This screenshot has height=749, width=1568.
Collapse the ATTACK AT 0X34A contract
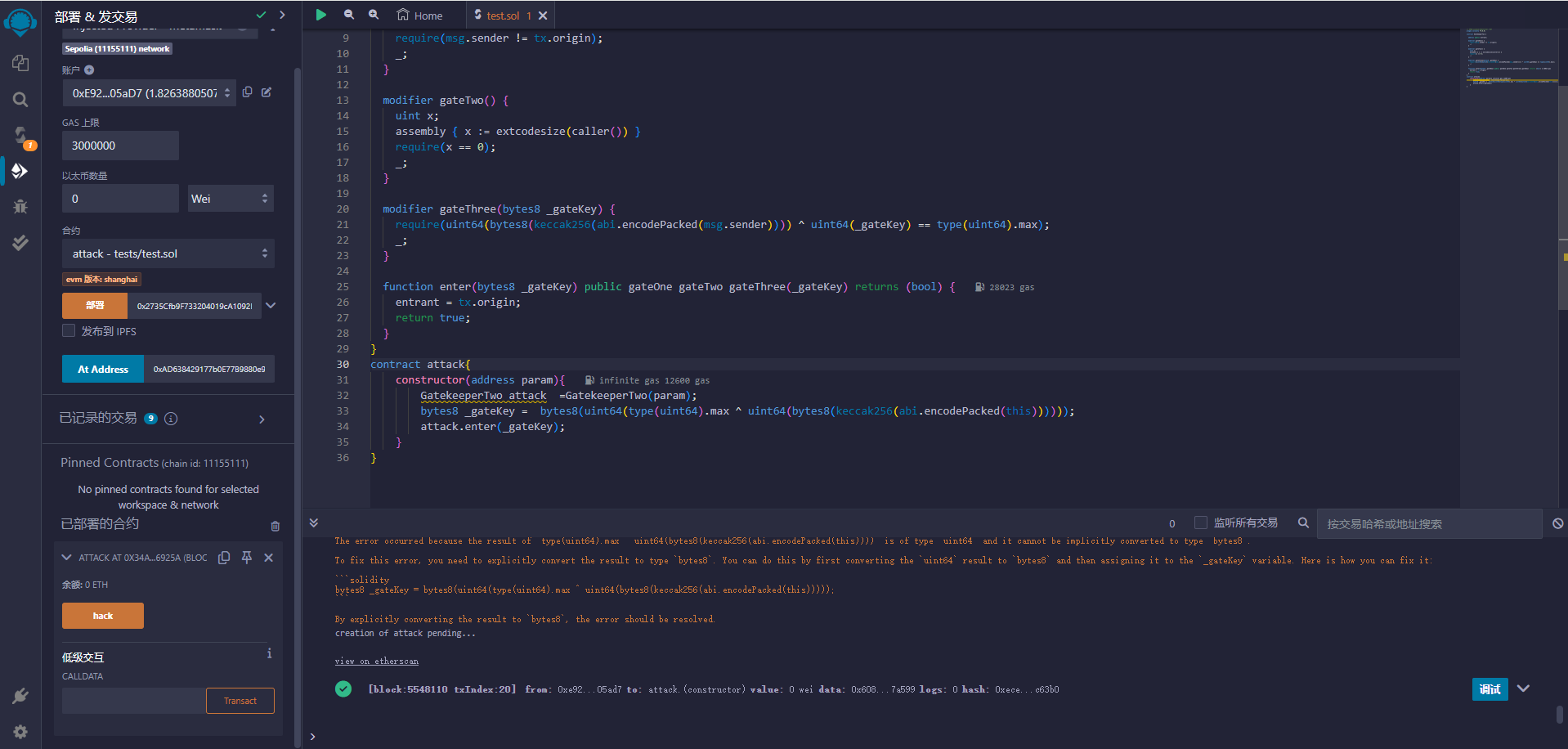[67, 558]
